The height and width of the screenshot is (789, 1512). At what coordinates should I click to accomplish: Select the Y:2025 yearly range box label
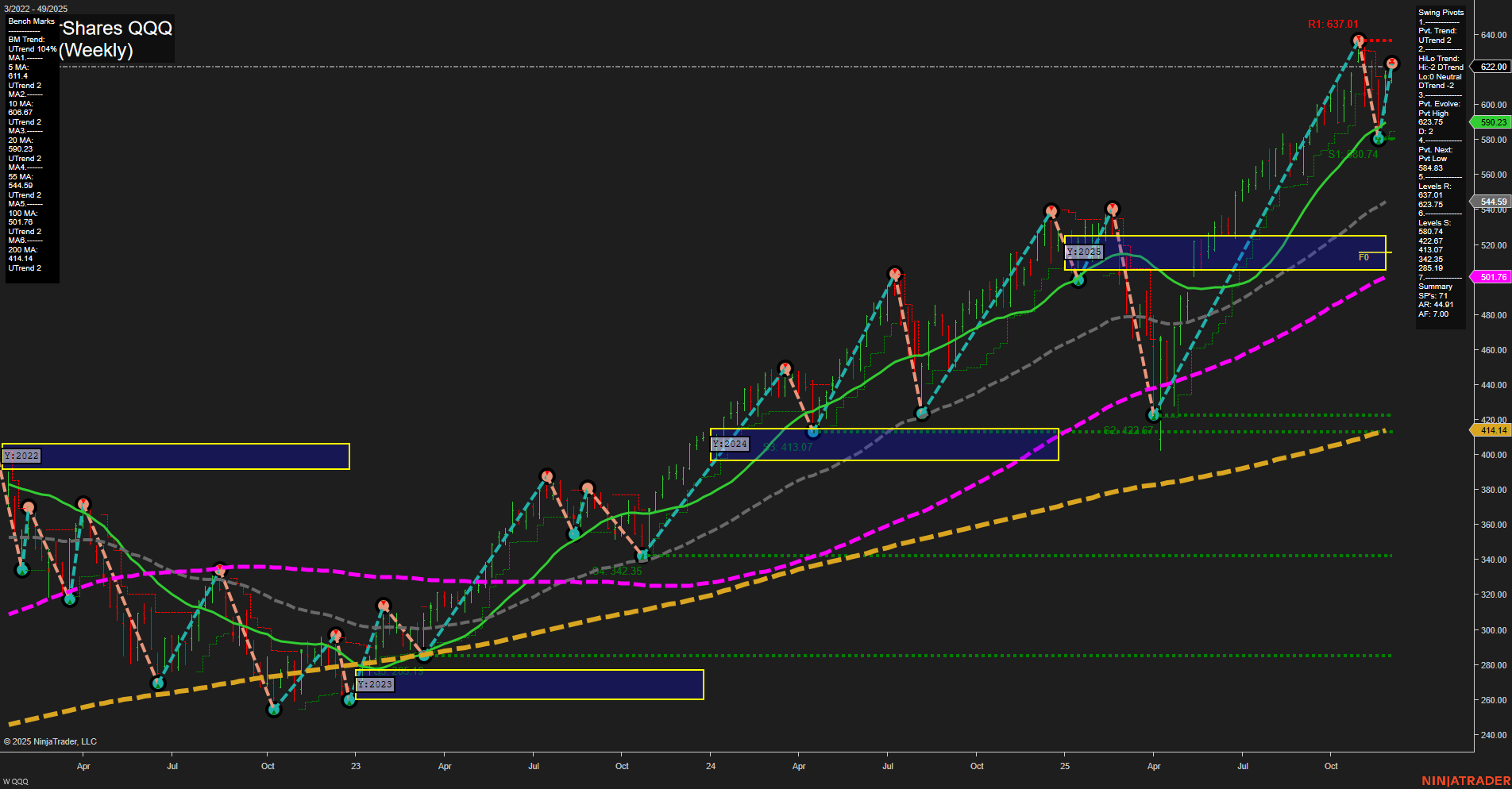(1085, 251)
